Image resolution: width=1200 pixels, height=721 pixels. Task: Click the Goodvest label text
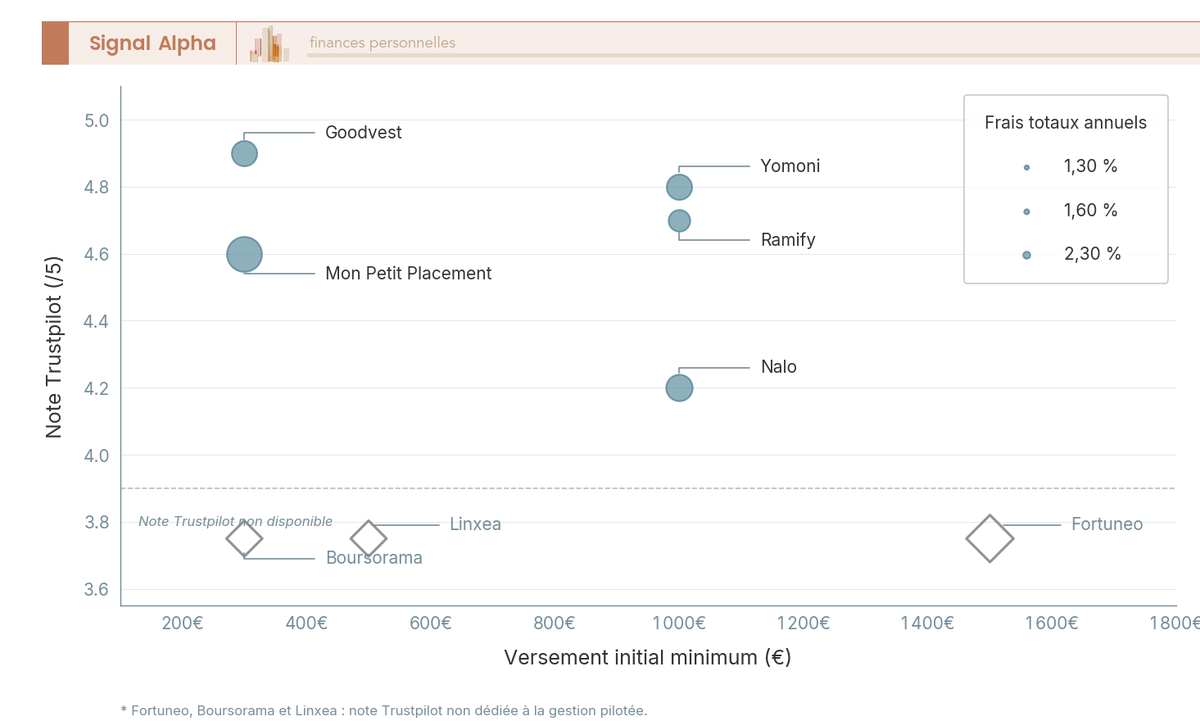click(x=363, y=132)
